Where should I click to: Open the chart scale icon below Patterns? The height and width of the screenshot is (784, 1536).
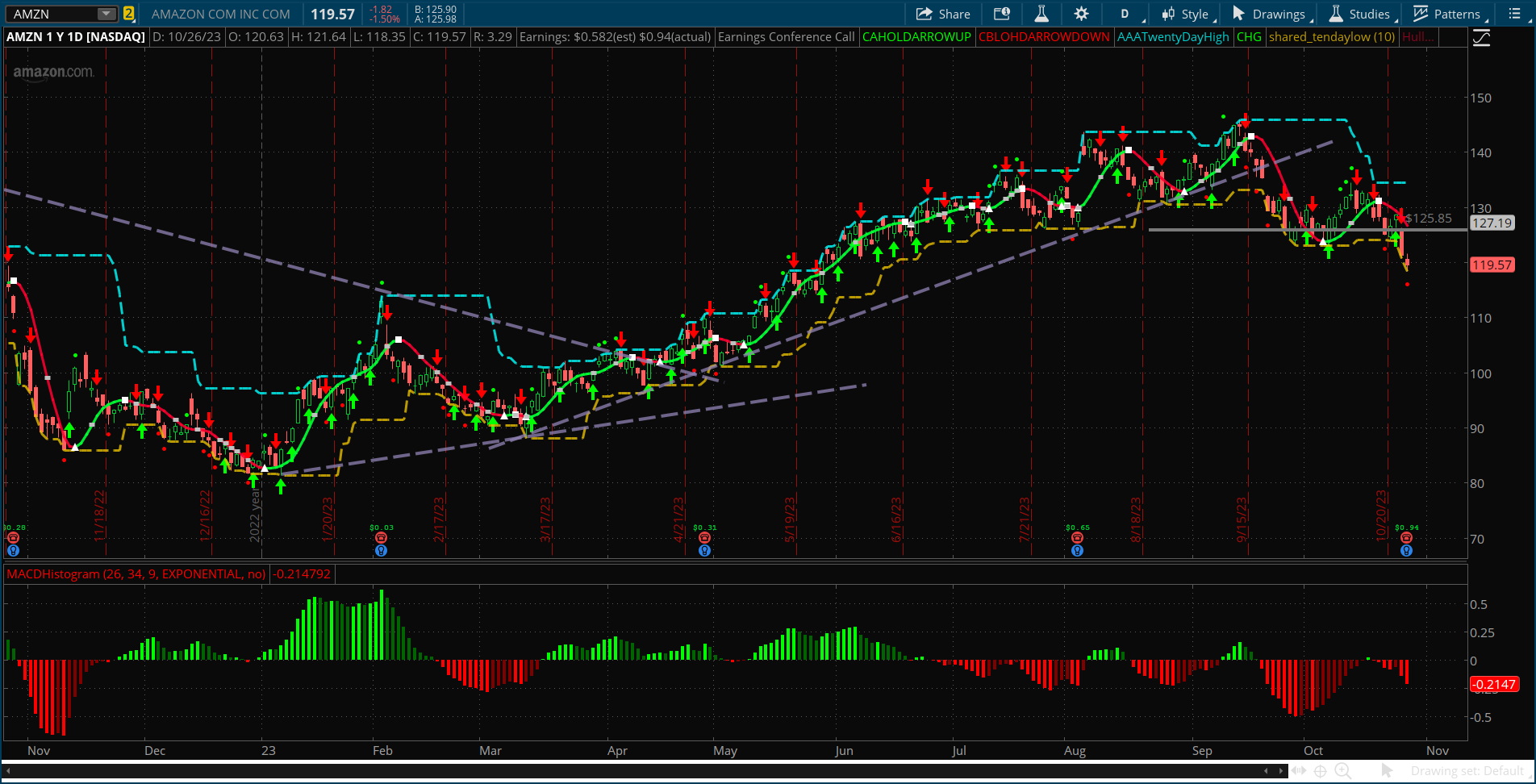point(1481,38)
